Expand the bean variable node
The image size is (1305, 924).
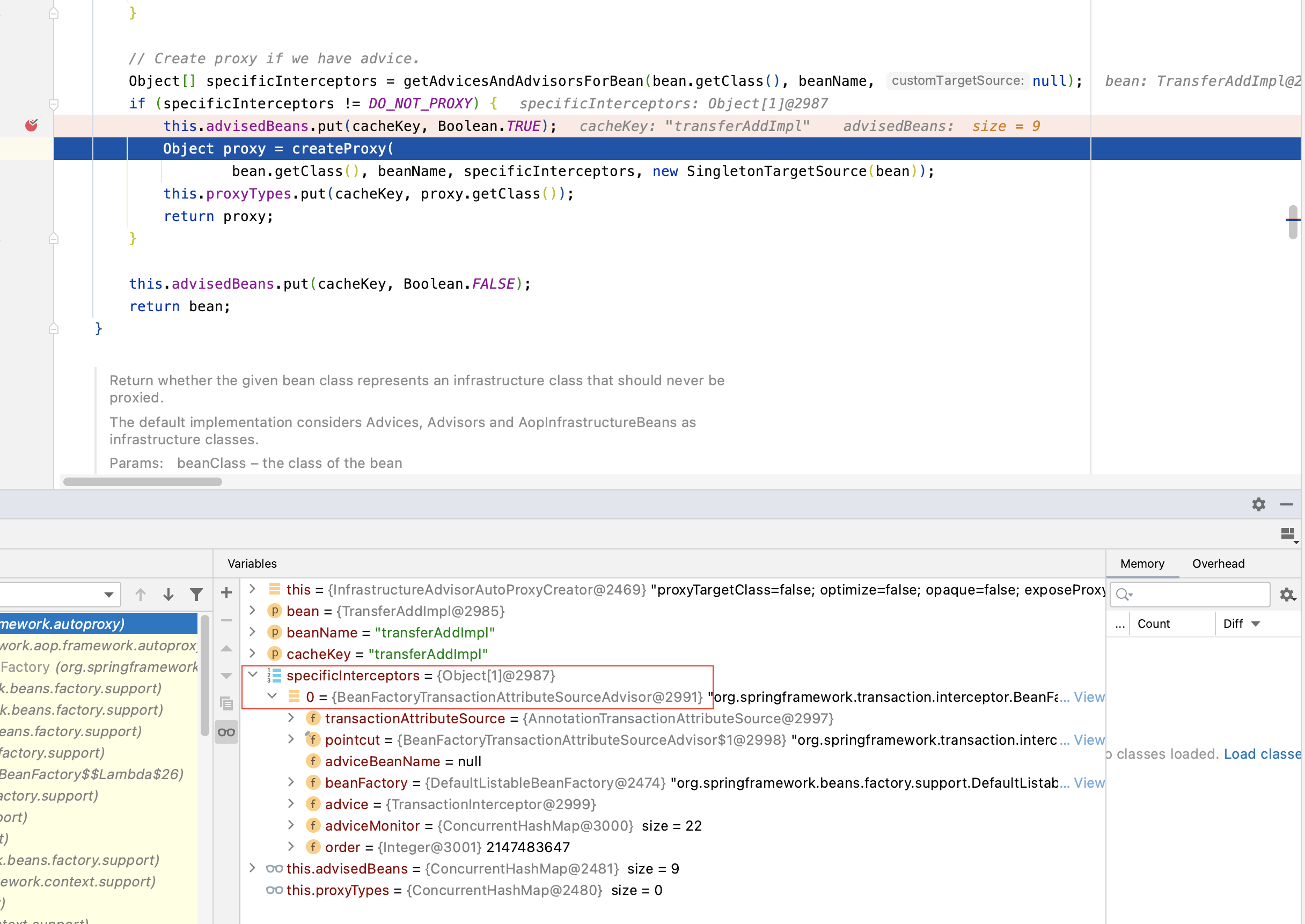(253, 611)
